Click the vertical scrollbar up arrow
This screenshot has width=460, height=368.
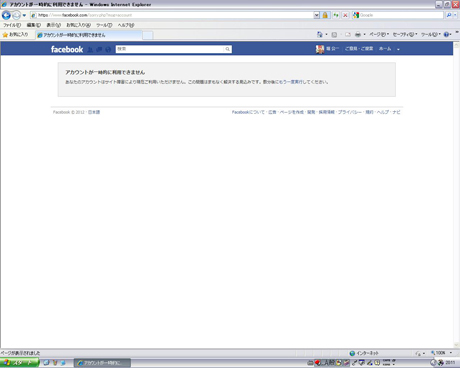pyautogui.click(x=456, y=45)
